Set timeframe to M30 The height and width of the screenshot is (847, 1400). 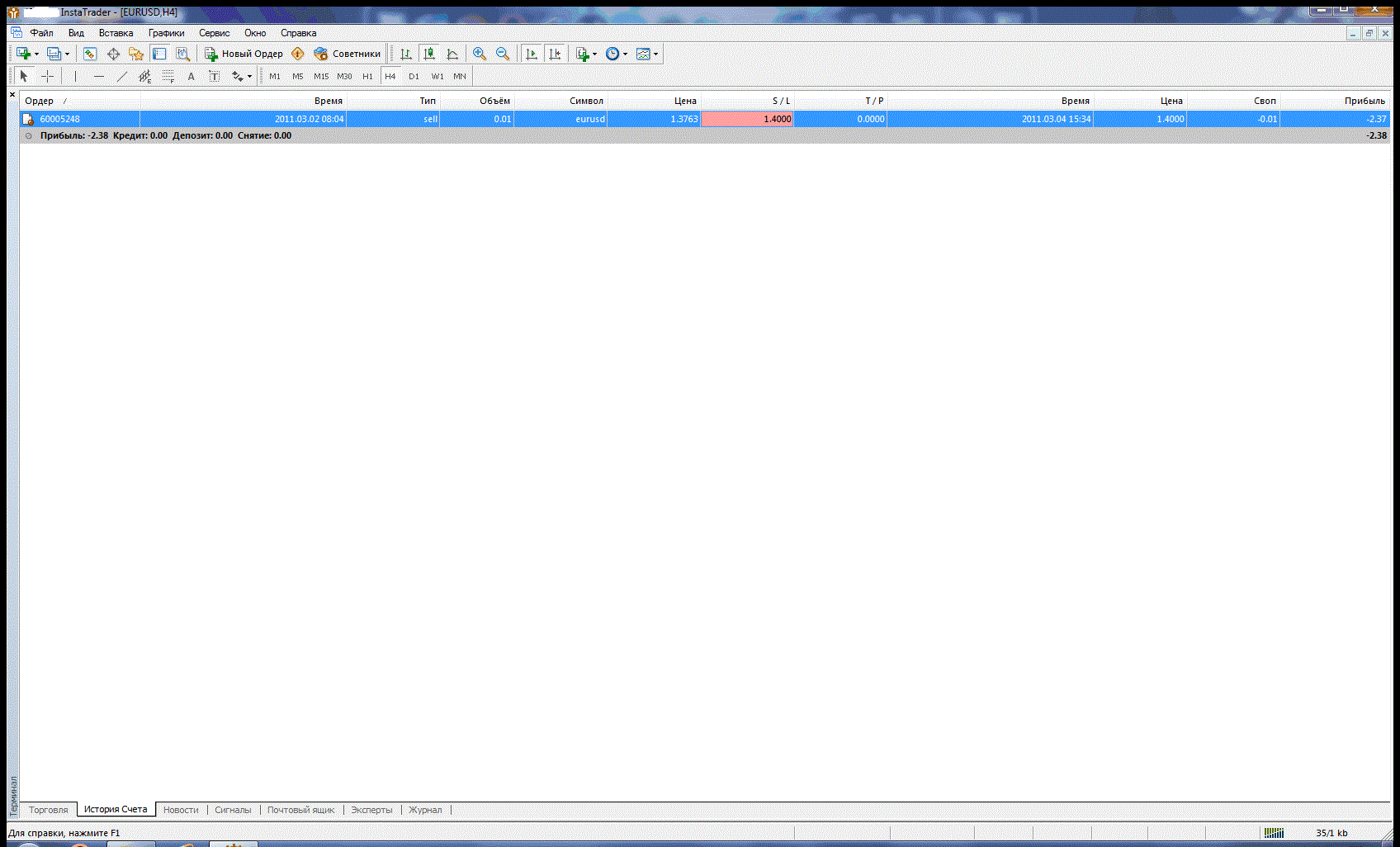[x=344, y=76]
